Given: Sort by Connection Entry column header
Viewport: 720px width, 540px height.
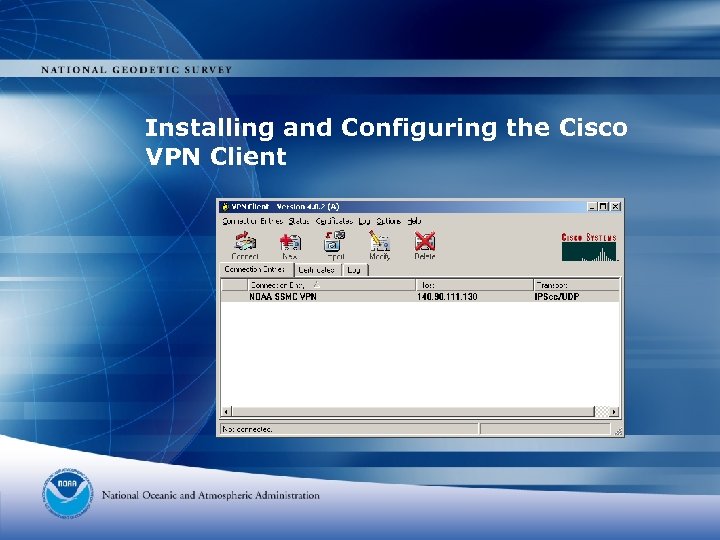Looking at the screenshot, I should pos(332,285).
